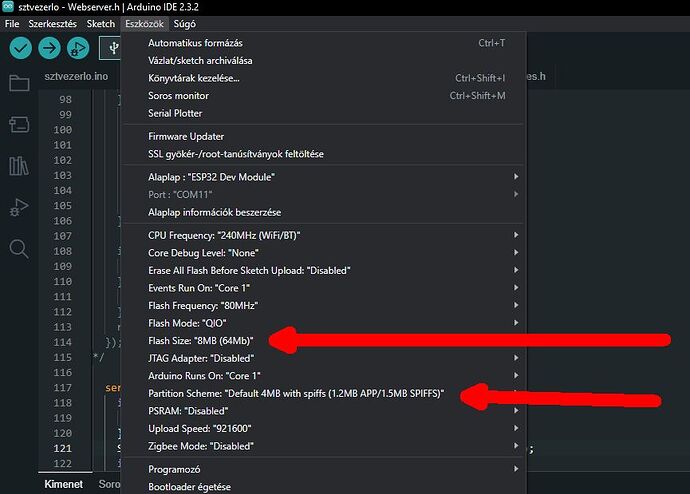The image size is (690, 494).
Task: Expand the Port COM11 submenu arrow
Action: [516, 194]
